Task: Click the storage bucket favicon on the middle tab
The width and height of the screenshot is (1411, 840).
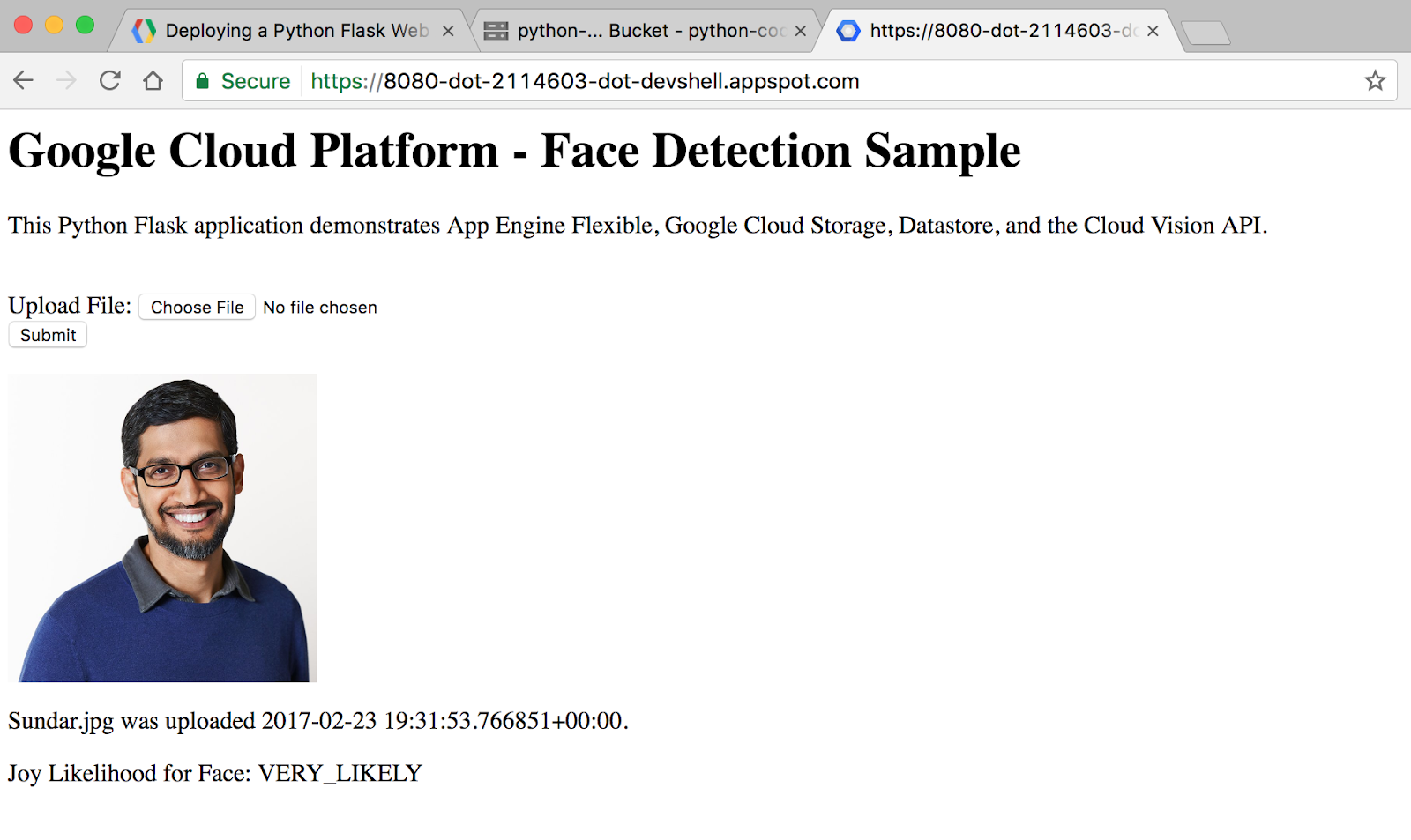Action: (495, 30)
